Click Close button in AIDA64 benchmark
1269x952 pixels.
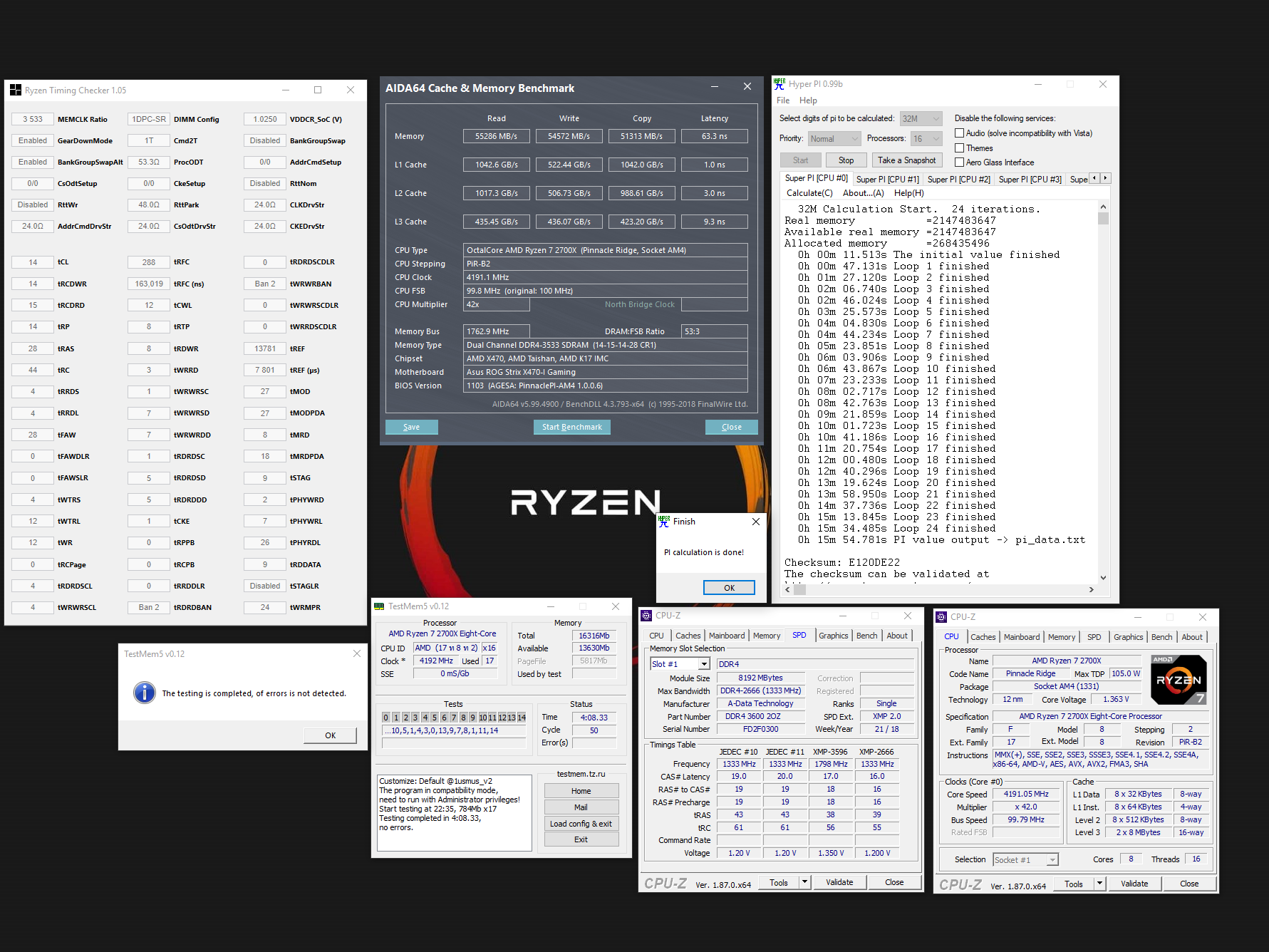pyautogui.click(x=731, y=427)
